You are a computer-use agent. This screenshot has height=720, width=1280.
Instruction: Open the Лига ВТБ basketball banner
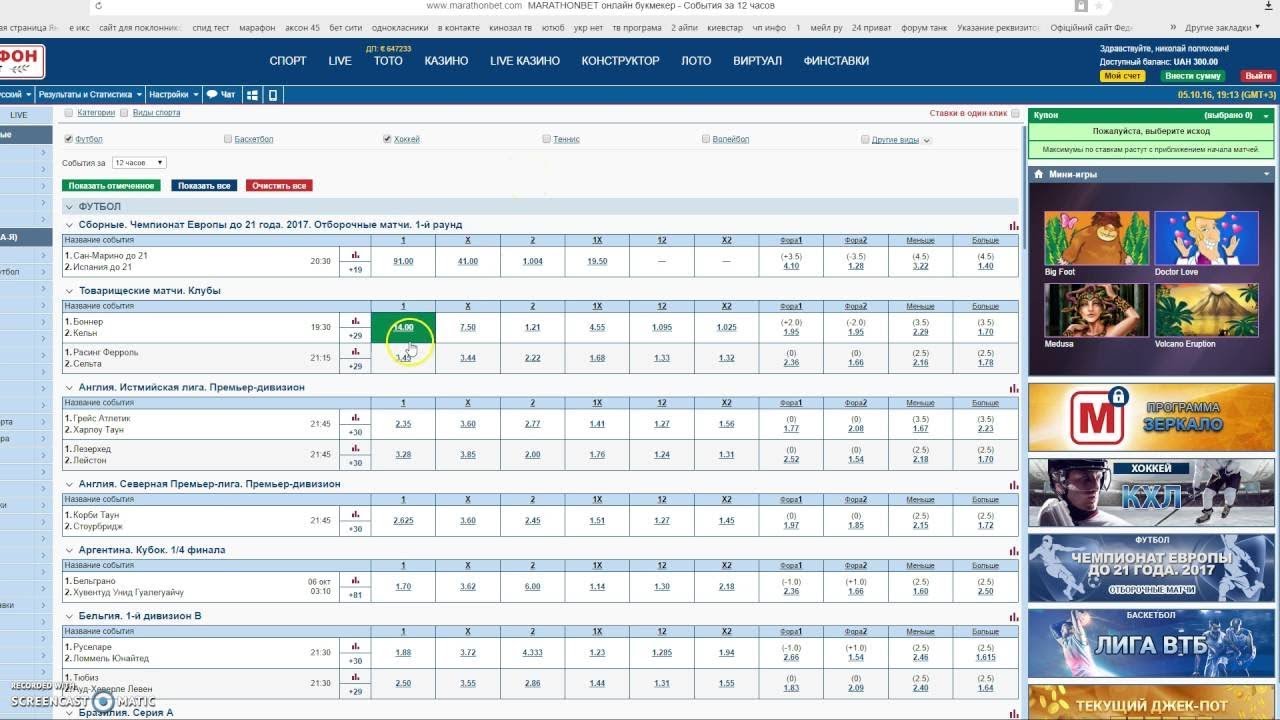click(x=1150, y=643)
